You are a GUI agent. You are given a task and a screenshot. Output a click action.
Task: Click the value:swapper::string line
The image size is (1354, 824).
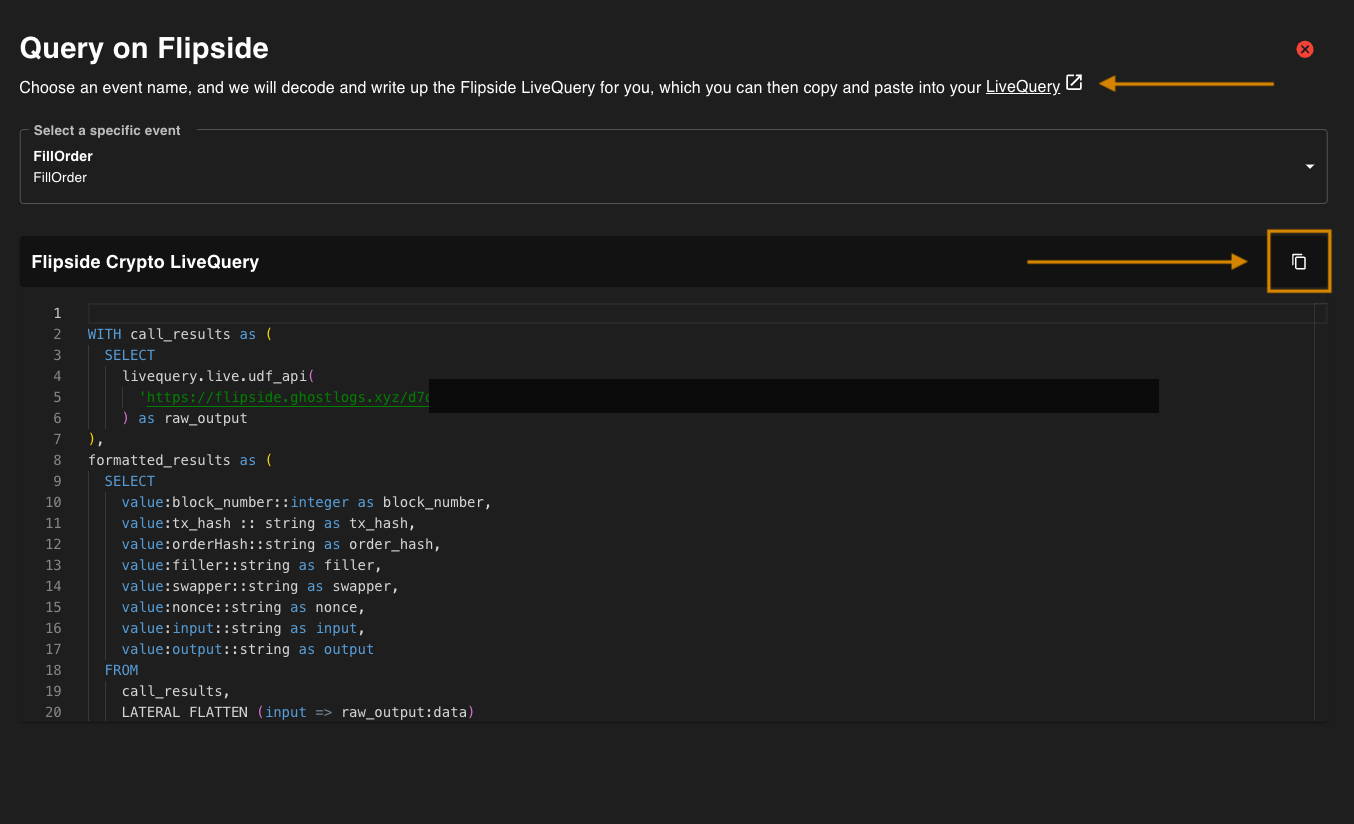coord(260,586)
